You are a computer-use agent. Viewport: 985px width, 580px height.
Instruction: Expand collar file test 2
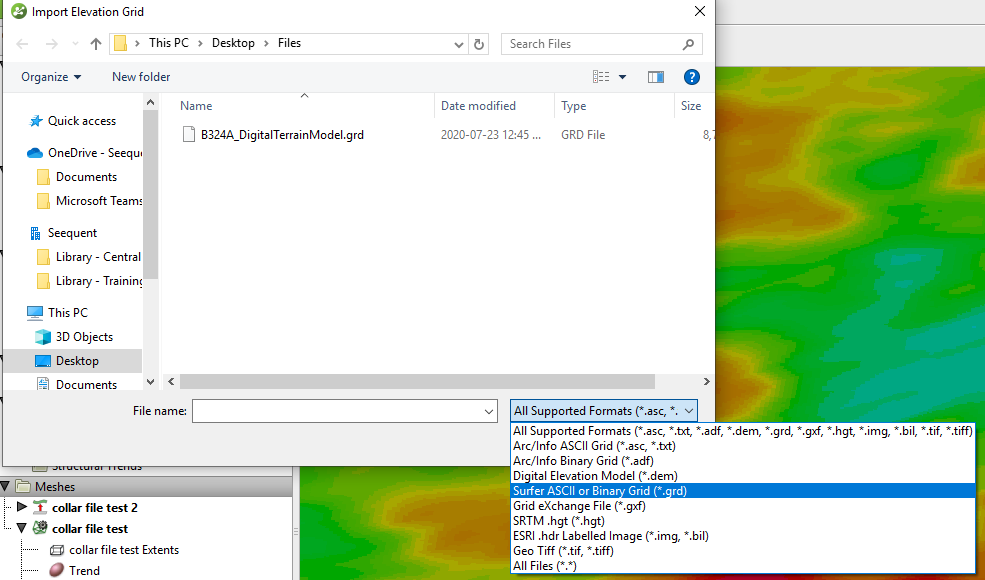tap(21, 507)
